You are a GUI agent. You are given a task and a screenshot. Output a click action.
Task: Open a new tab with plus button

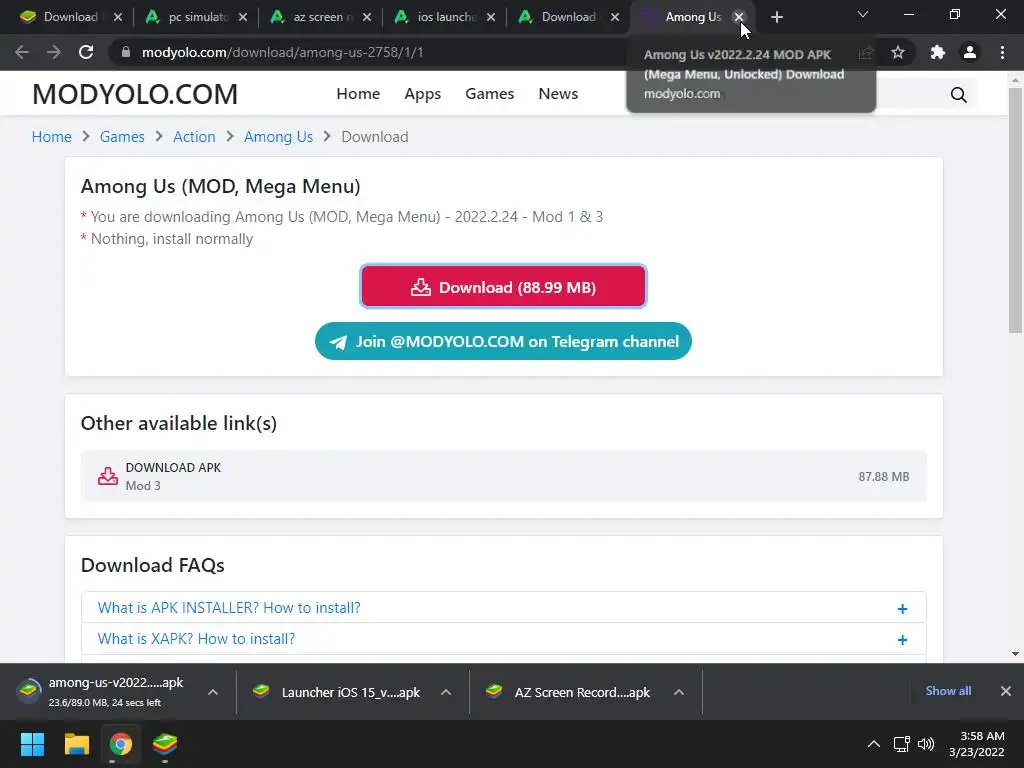(x=776, y=17)
